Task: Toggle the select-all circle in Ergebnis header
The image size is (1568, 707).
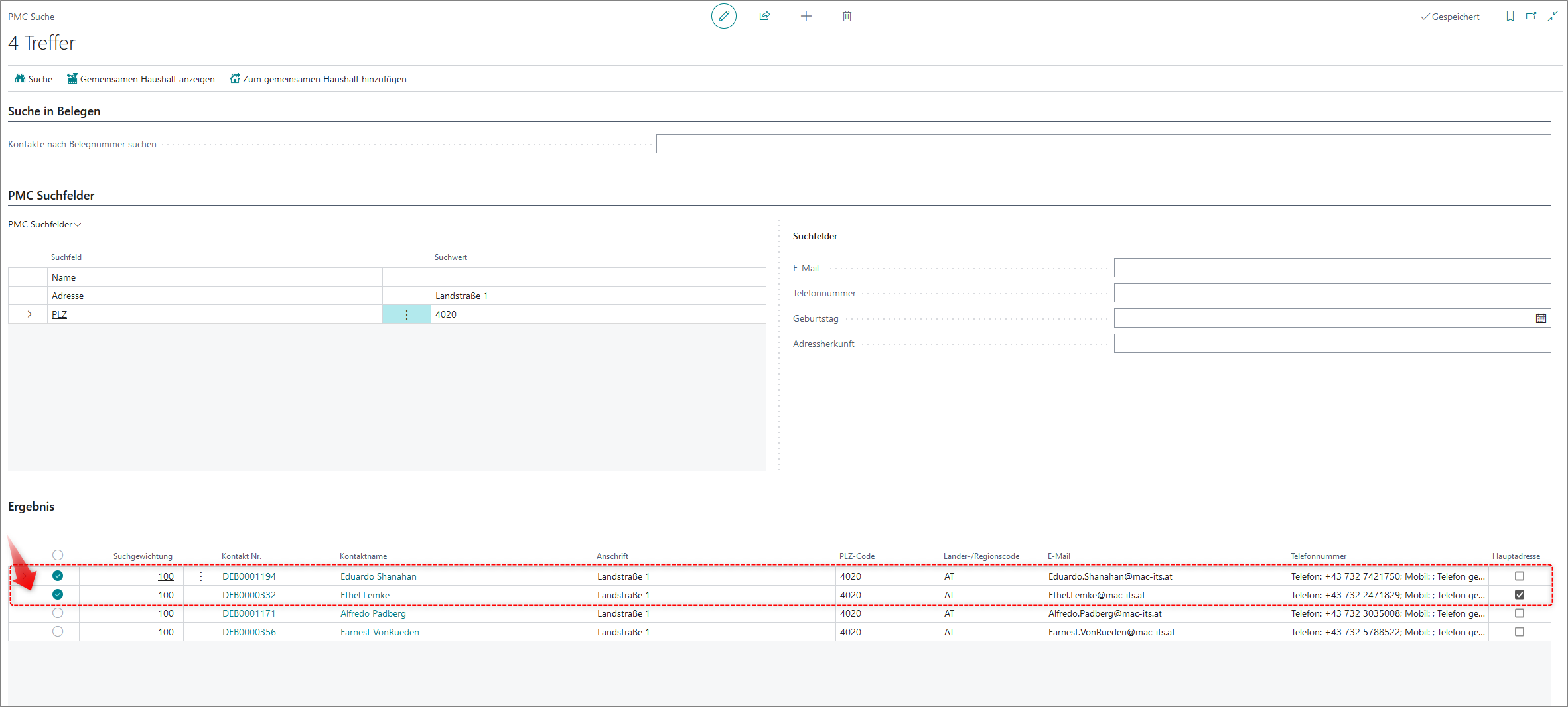Action: [58, 555]
